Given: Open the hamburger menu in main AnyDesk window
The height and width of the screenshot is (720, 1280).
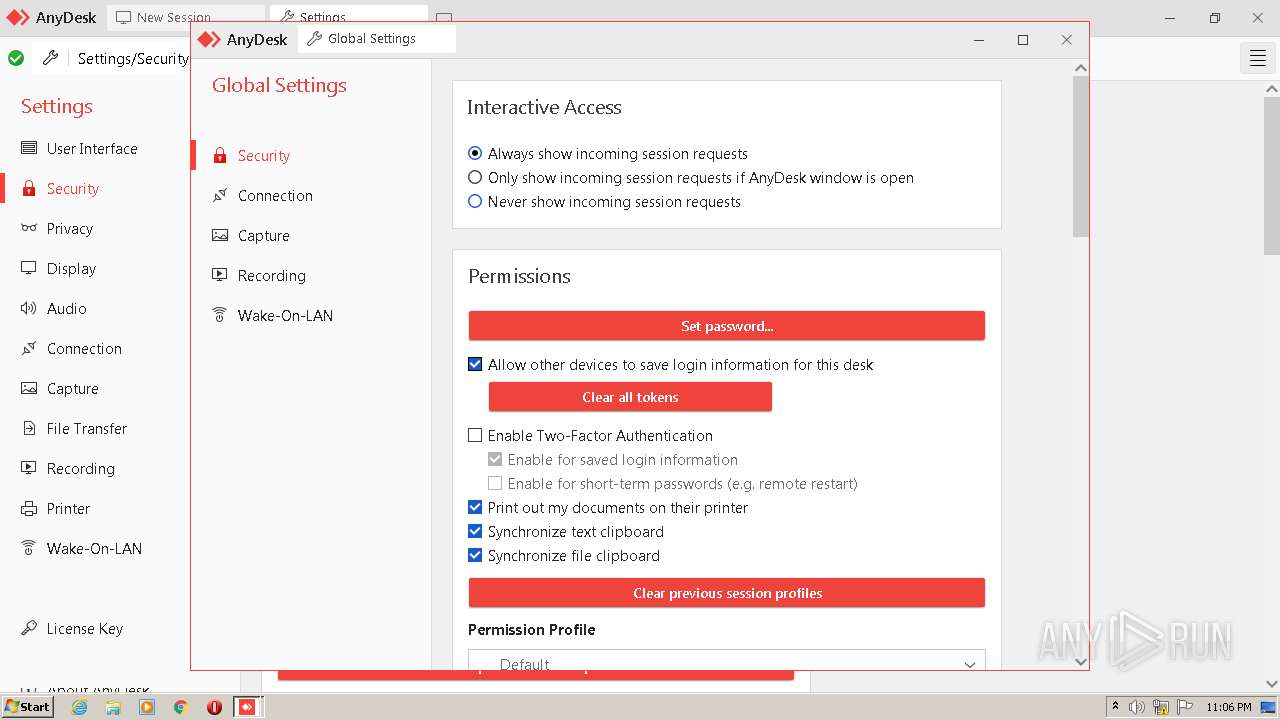Looking at the screenshot, I should 1258,58.
